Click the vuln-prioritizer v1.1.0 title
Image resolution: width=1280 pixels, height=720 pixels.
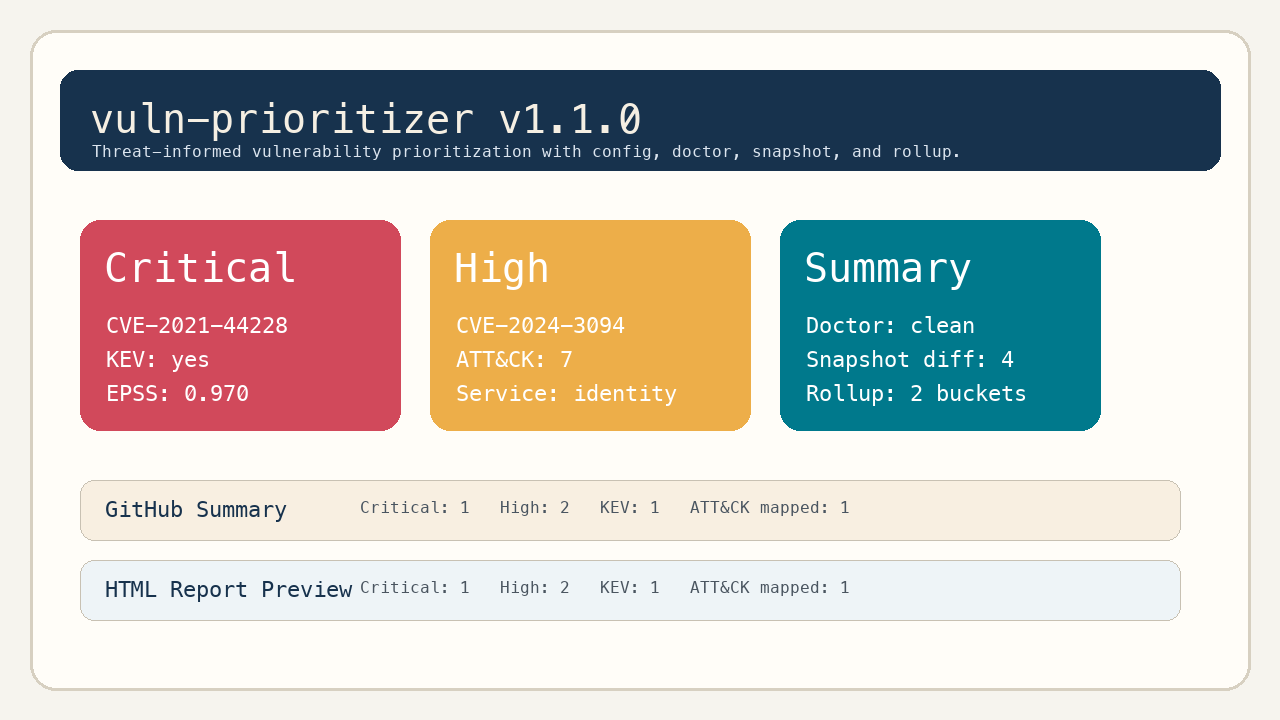pyautogui.click(x=366, y=120)
